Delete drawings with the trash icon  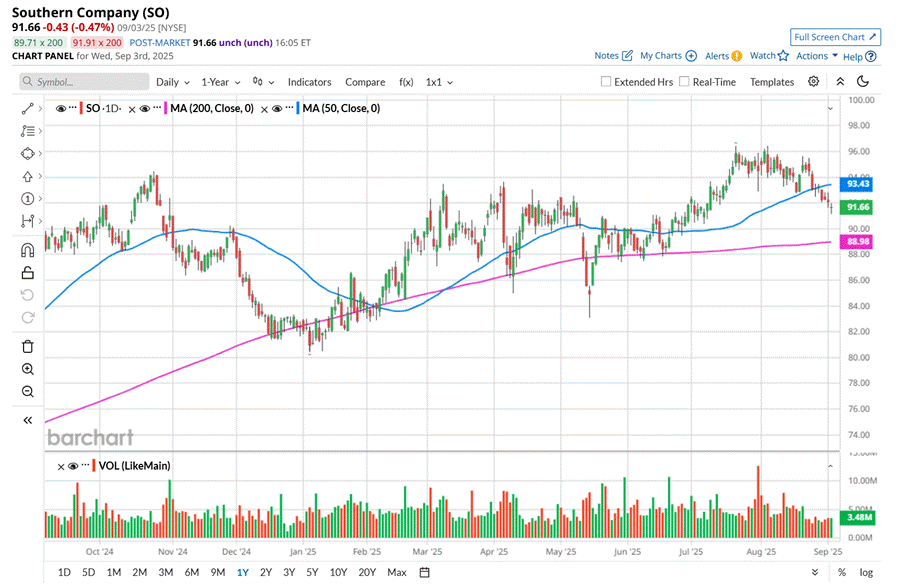tap(28, 346)
